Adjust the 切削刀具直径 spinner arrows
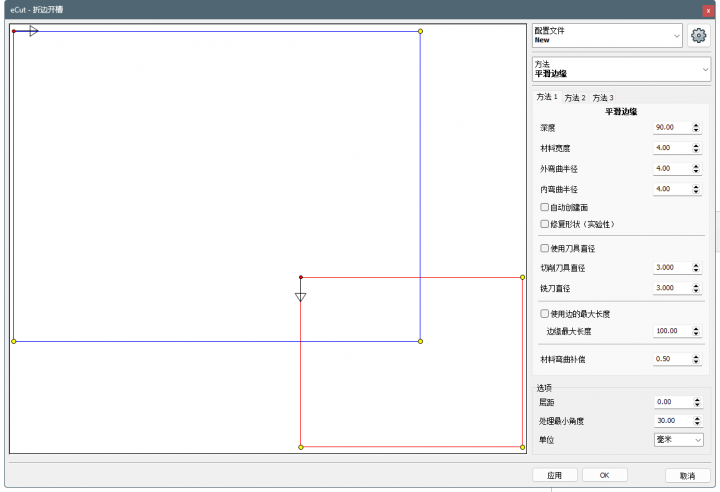The width and height of the screenshot is (720, 492). [696, 267]
